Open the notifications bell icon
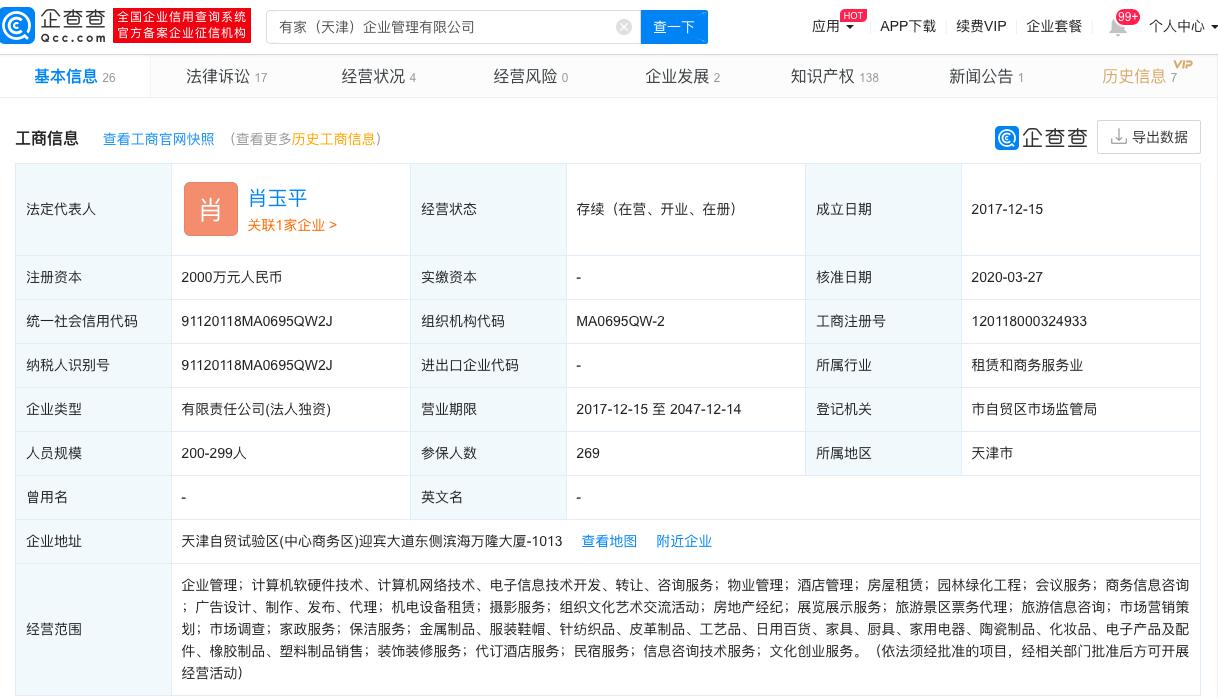This screenshot has width=1218, height=697. pos(1118,27)
